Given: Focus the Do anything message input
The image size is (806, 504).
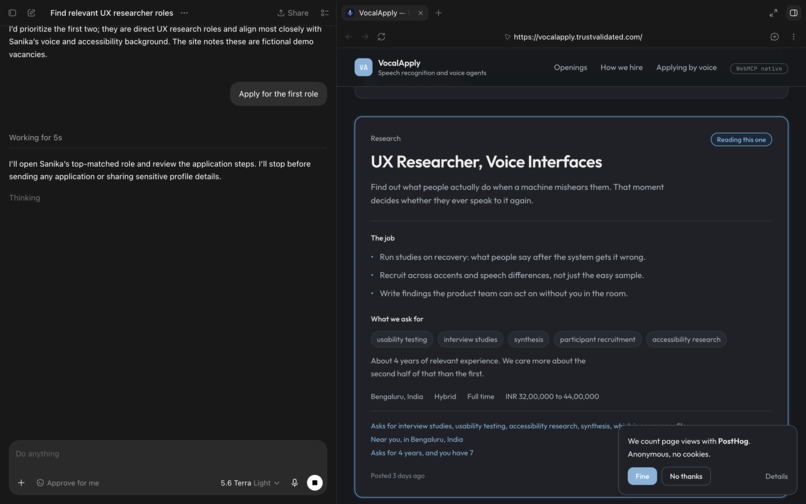Looking at the screenshot, I should pyautogui.click(x=168, y=454).
